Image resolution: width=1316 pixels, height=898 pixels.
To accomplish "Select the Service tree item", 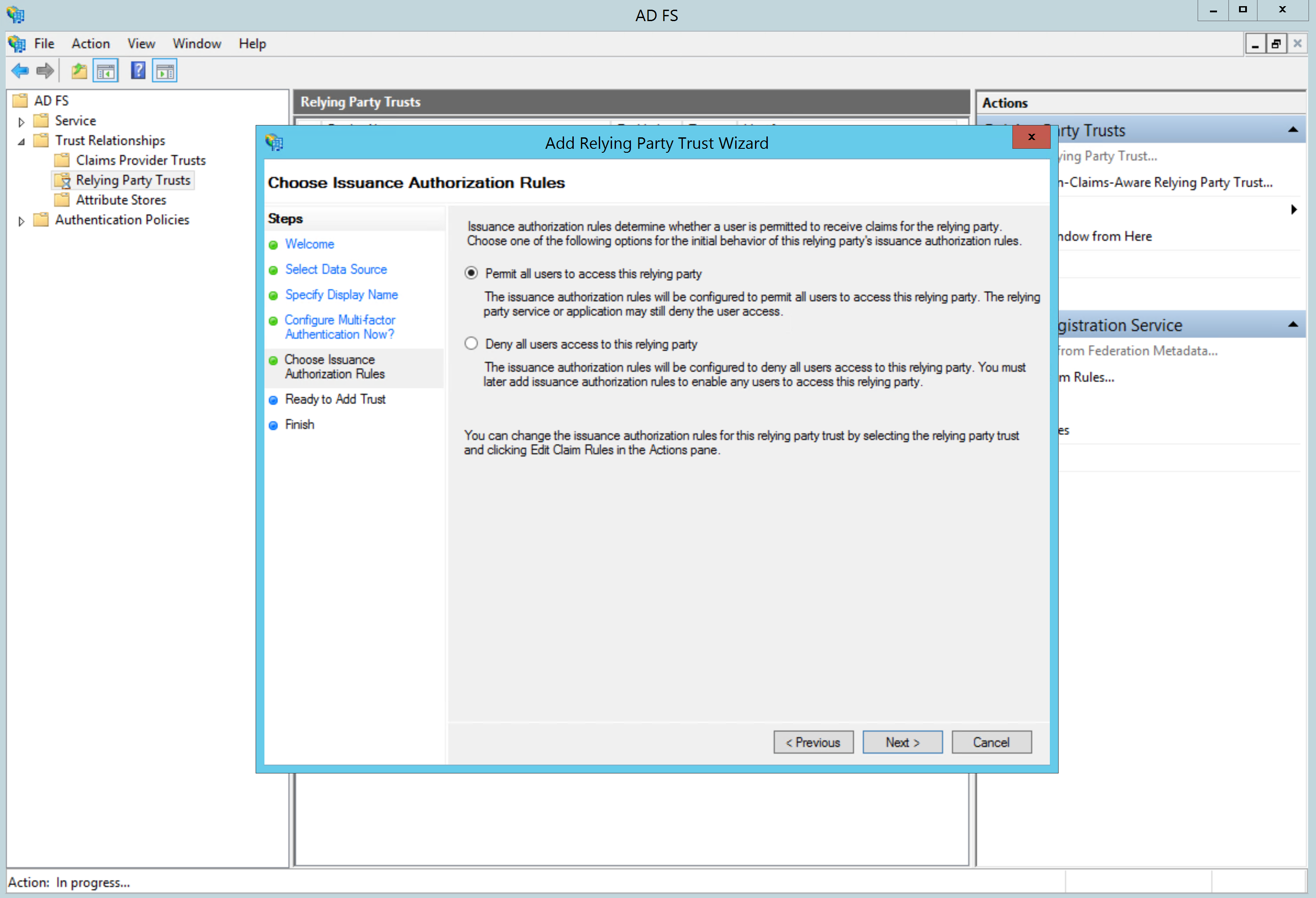I will click(75, 121).
